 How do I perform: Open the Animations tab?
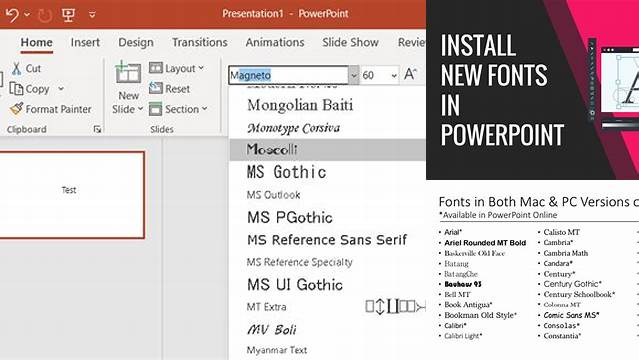pos(275,42)
